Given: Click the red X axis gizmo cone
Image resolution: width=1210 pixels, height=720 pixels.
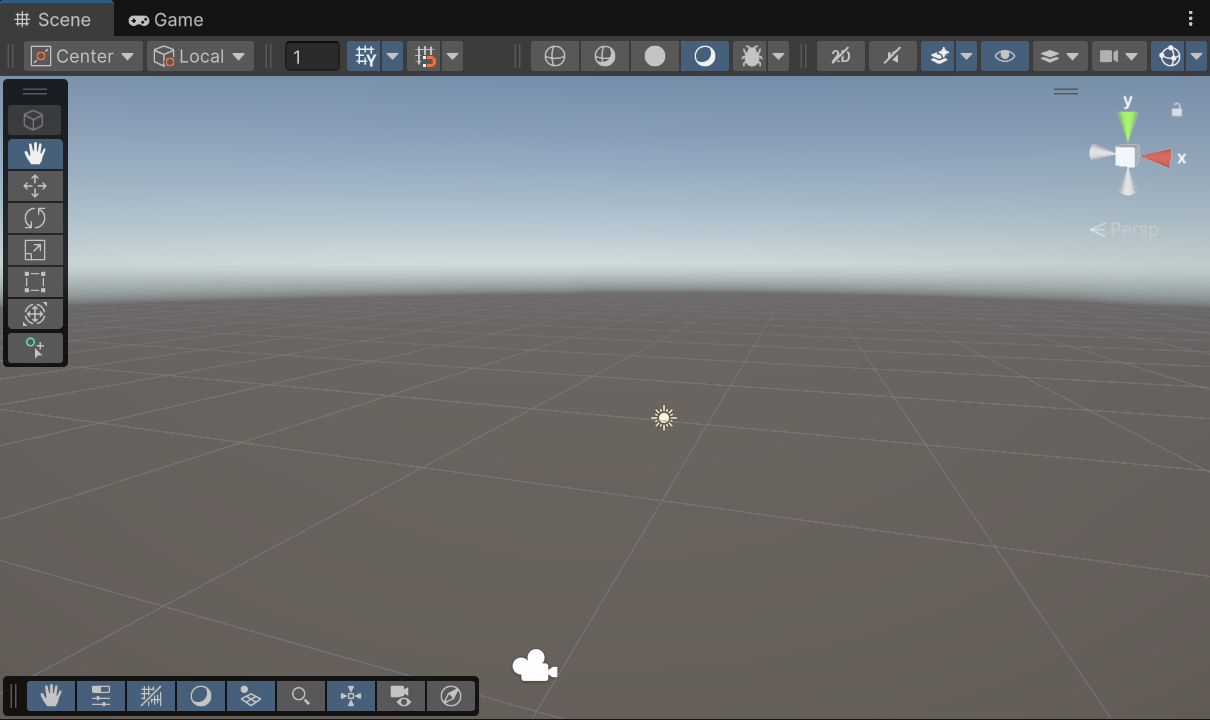Looking at the screenshot, I should pyautogui.click(x=1157, y=157).
